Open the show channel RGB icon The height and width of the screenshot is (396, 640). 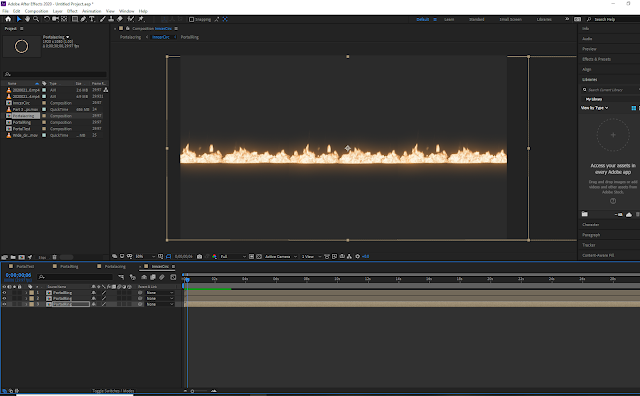(214, 256)
